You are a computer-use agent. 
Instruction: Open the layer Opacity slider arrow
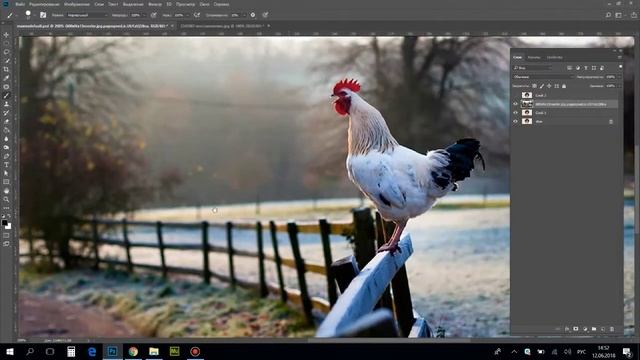click(x=620, y=77)
